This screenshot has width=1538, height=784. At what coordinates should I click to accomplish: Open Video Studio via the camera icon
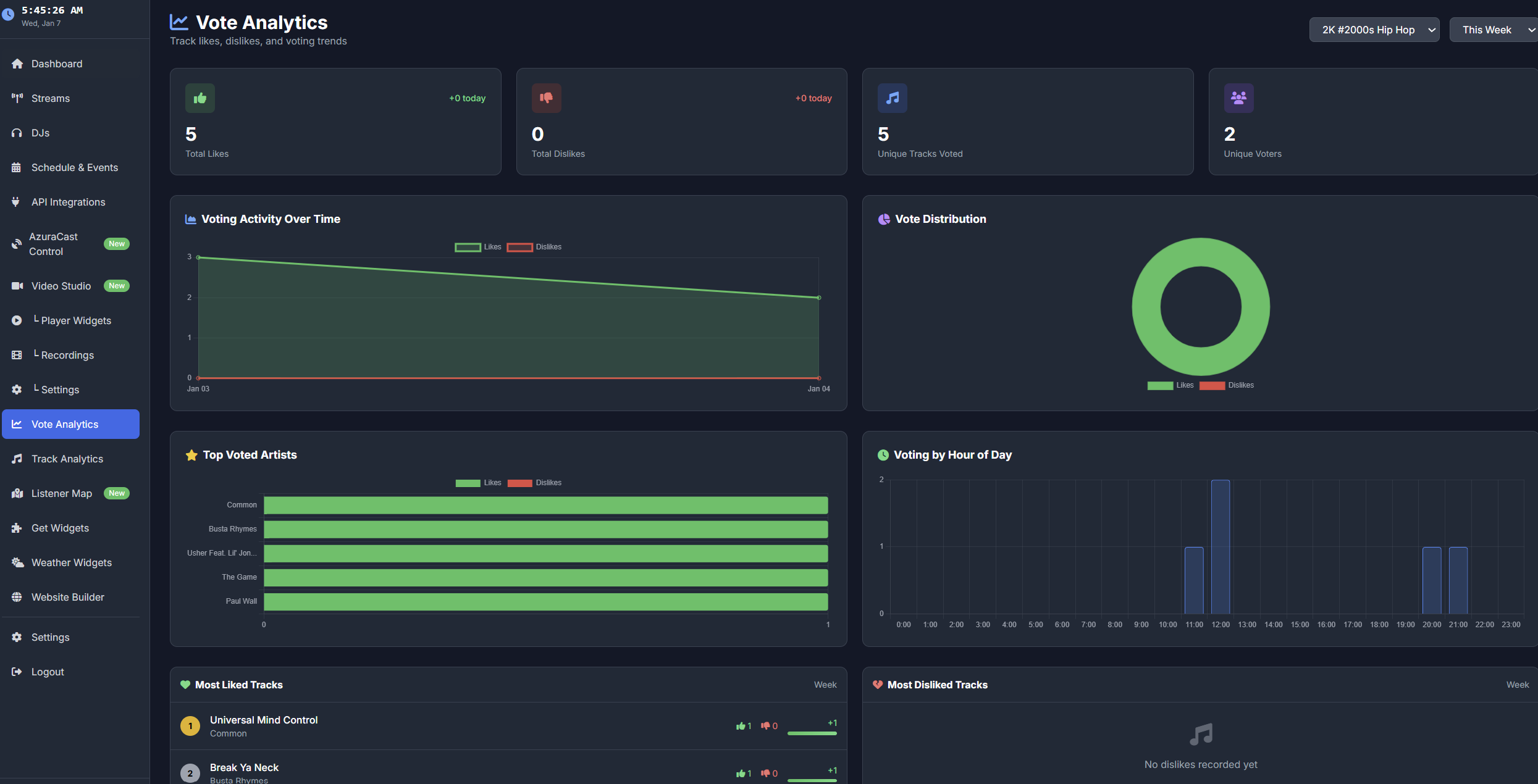[x=17, y=286]
